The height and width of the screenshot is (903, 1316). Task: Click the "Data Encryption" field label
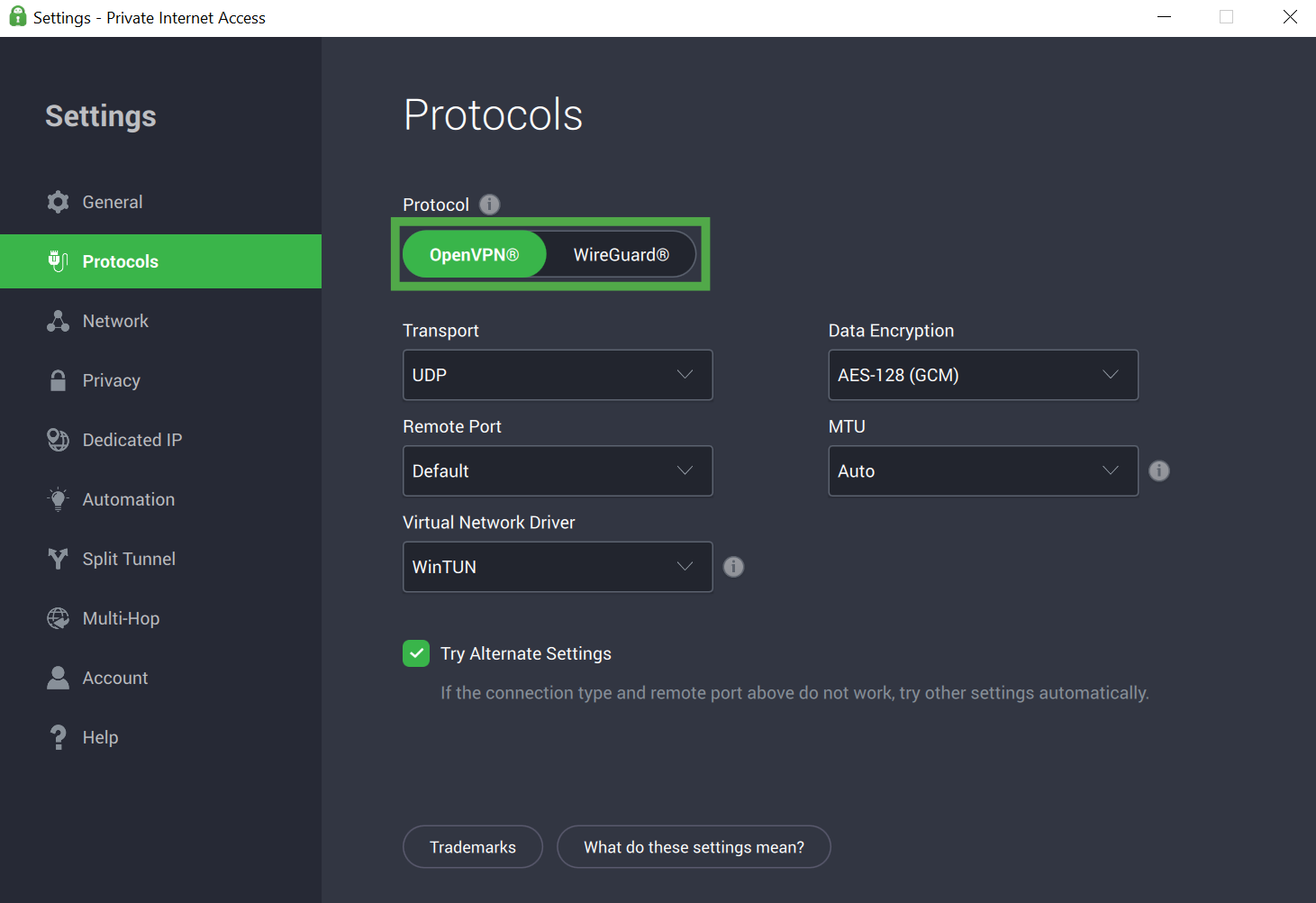(891, 331)
